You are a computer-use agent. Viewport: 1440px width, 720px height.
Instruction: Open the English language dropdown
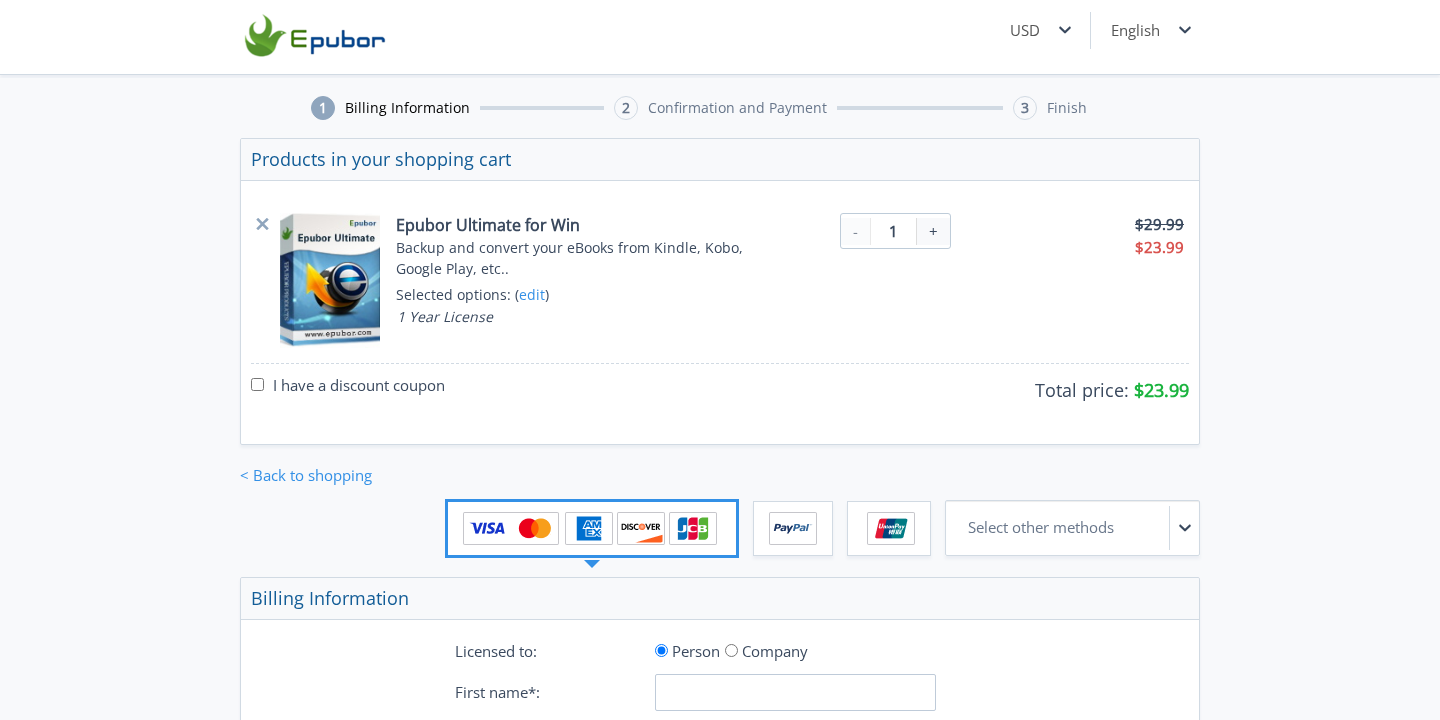pyautogui.click(x=1150, y=30)
